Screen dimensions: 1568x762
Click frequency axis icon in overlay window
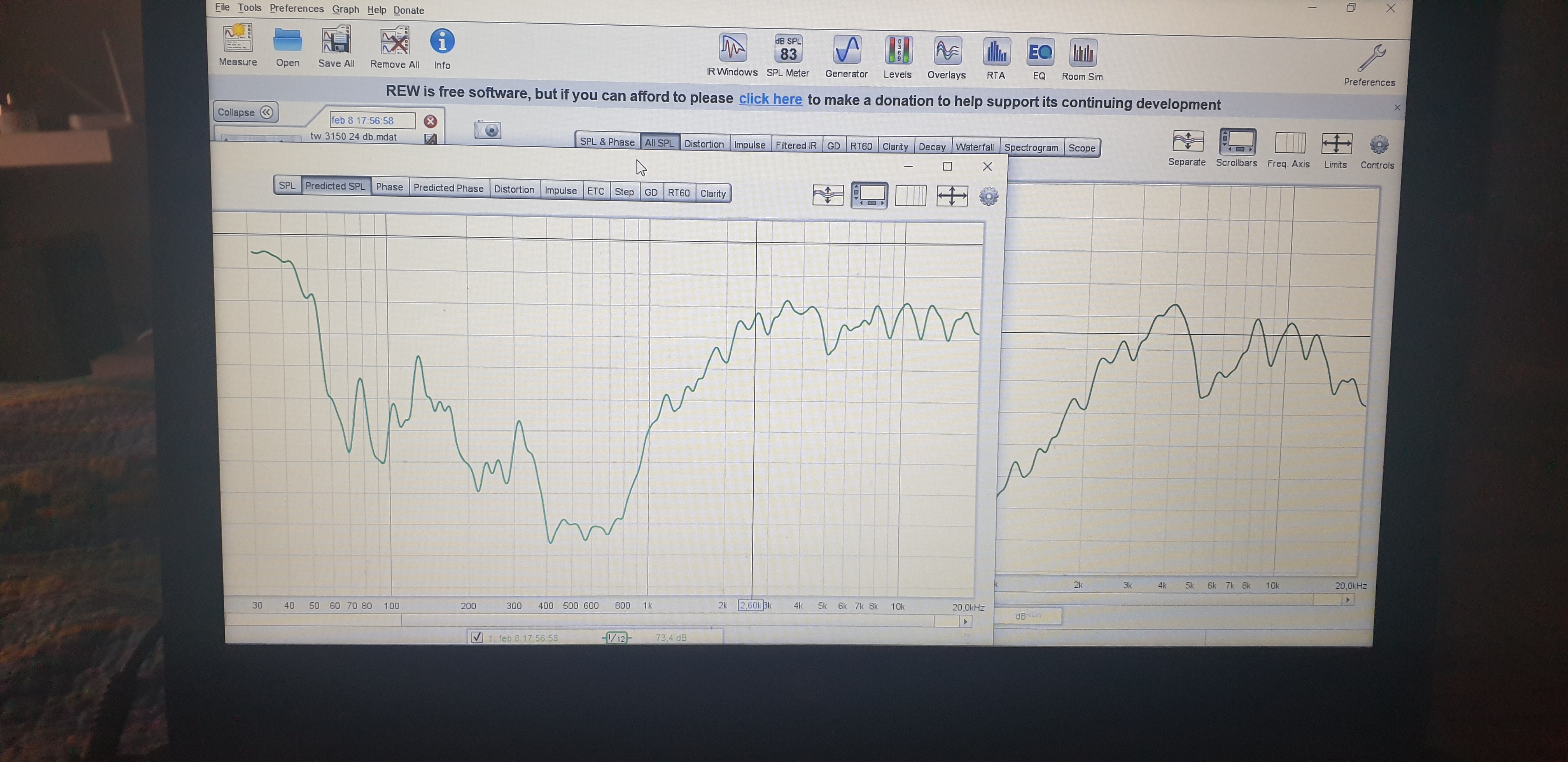point(911,196)
